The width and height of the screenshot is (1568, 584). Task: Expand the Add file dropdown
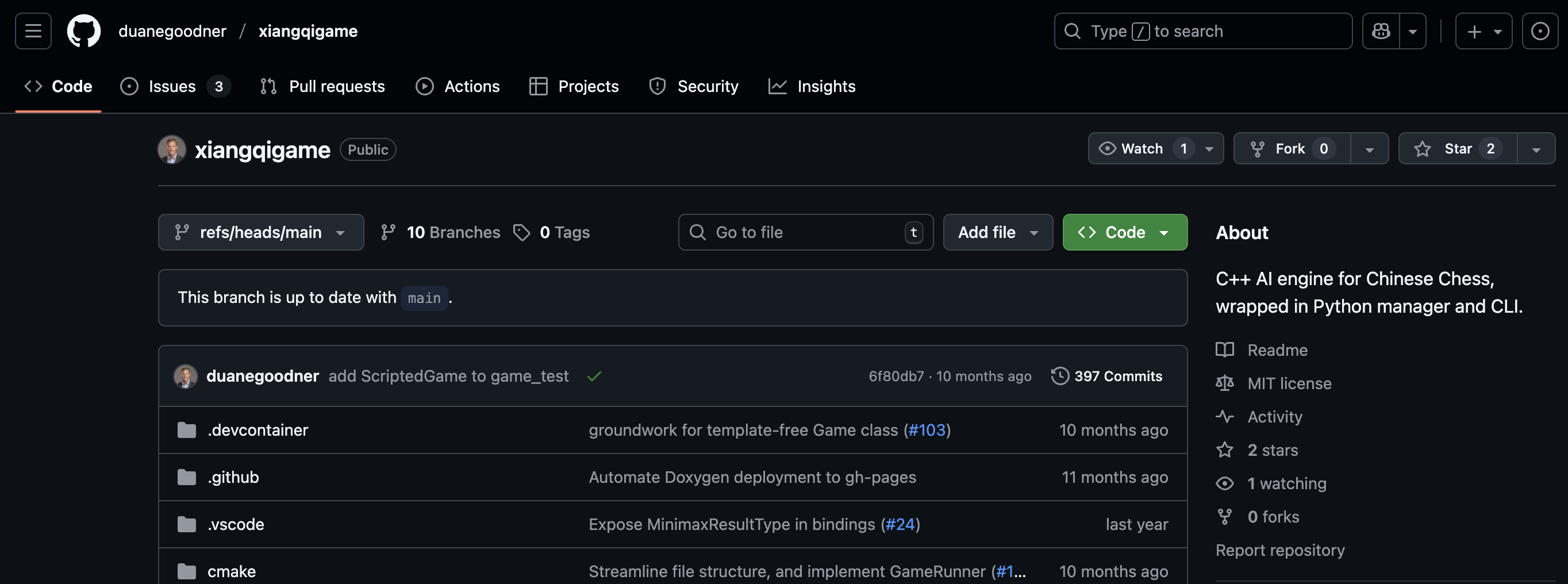pyautogui.click(x=998, y=232)
